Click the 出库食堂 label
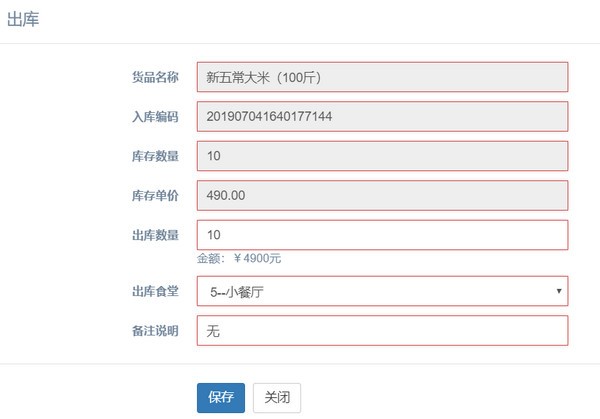Image resolution: width=600 pixels, height=419 pixels. click(x=154, y=291)
